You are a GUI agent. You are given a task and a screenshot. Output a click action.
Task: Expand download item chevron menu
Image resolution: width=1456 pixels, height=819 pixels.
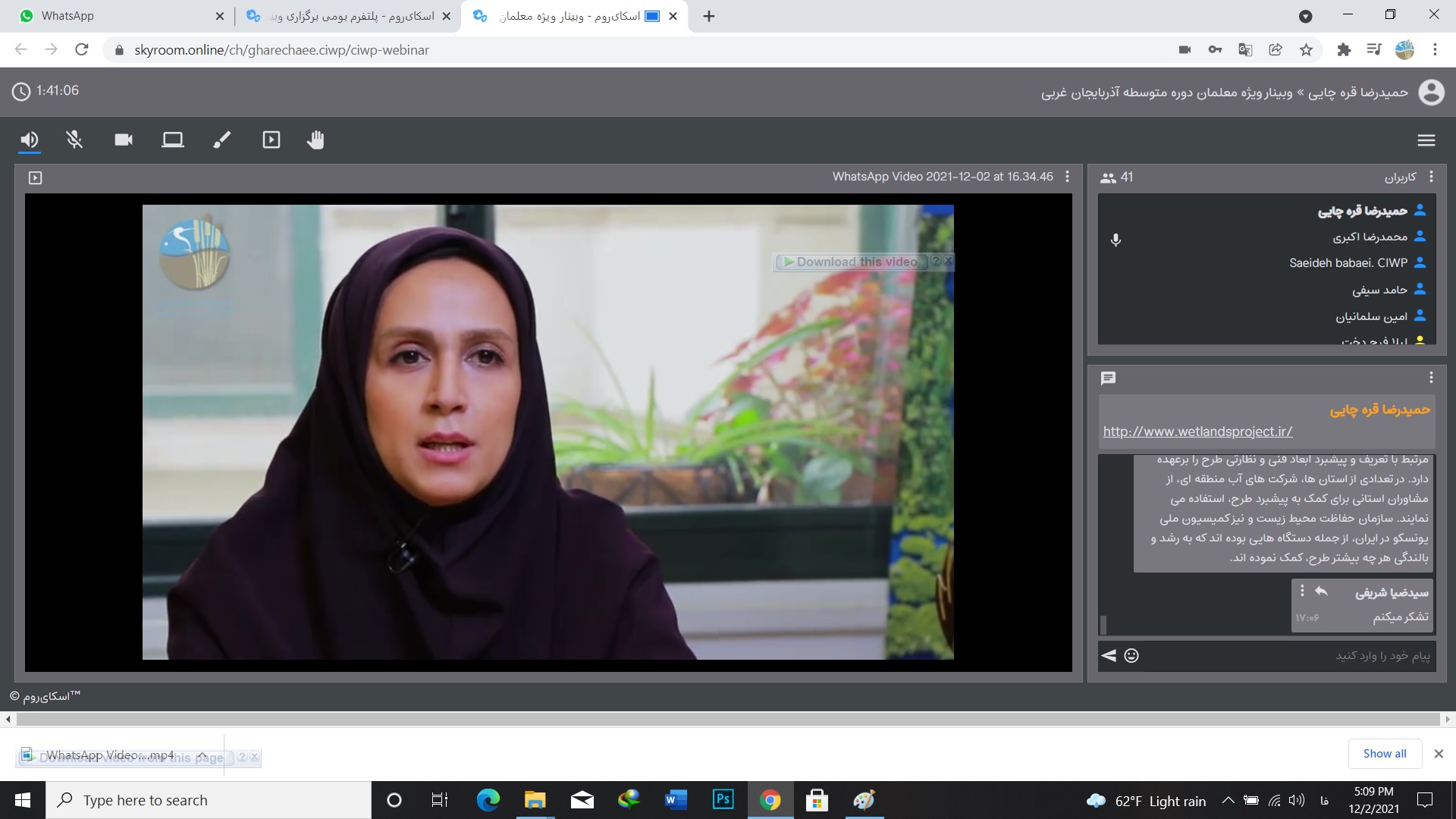pos(202,755)
